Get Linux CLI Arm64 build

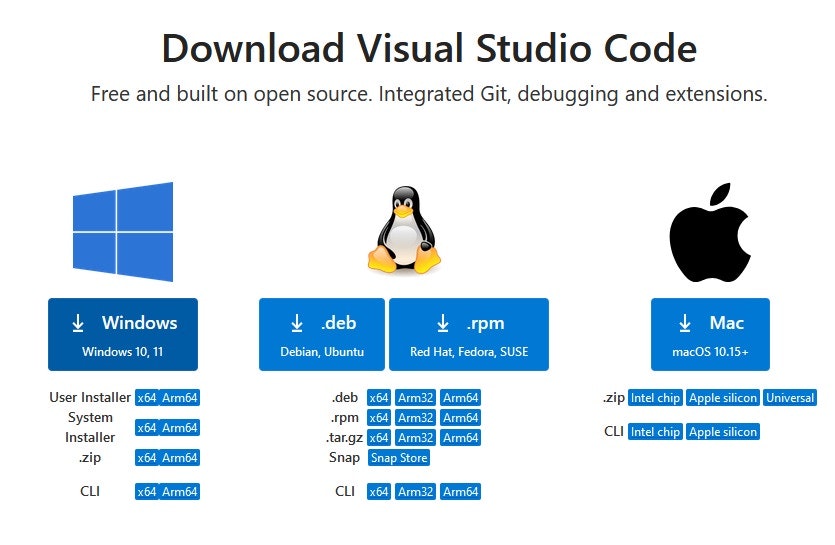(x=461, y=491)
